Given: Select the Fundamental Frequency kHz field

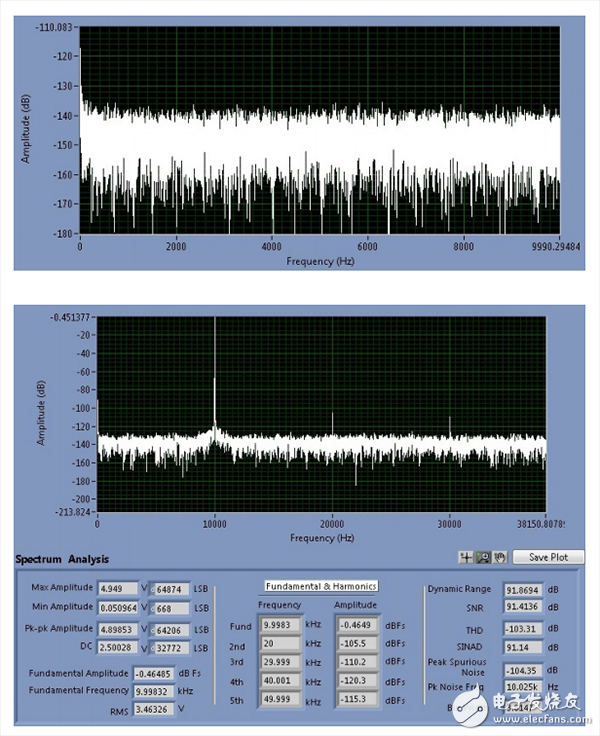Looking at the screenshot, I should click(x=156, y=690).
